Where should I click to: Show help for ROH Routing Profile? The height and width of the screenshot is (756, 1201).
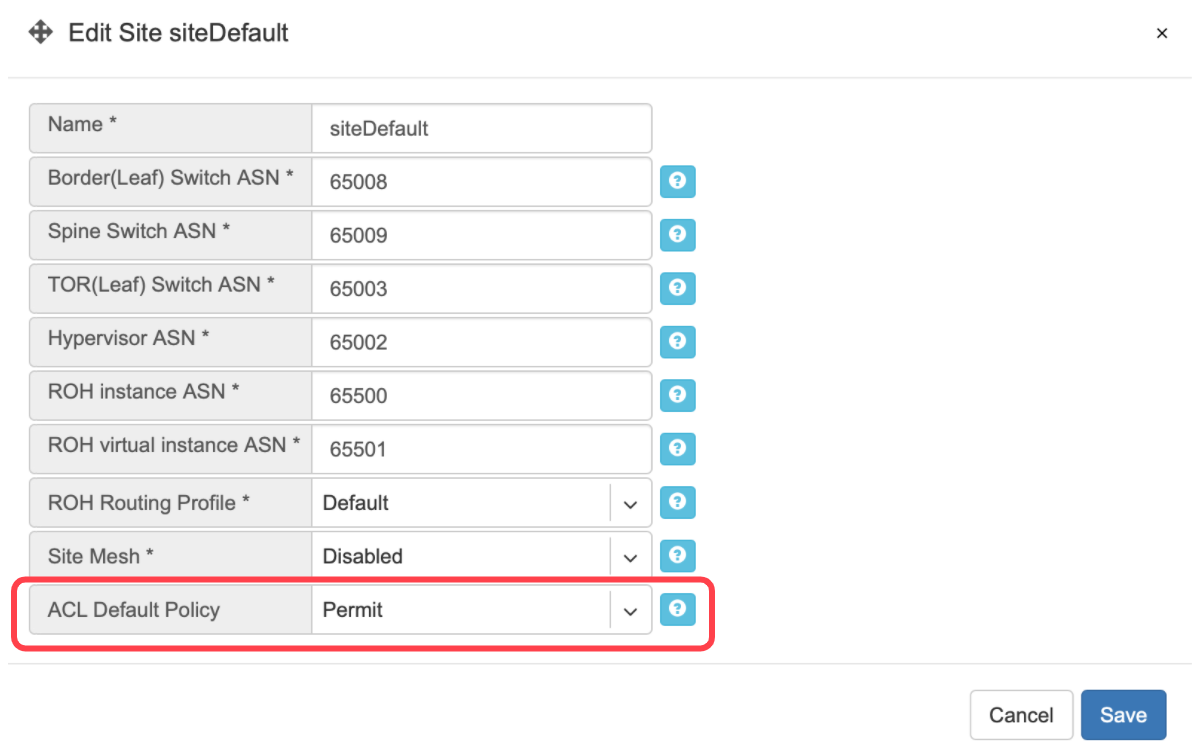pos(677,502)
